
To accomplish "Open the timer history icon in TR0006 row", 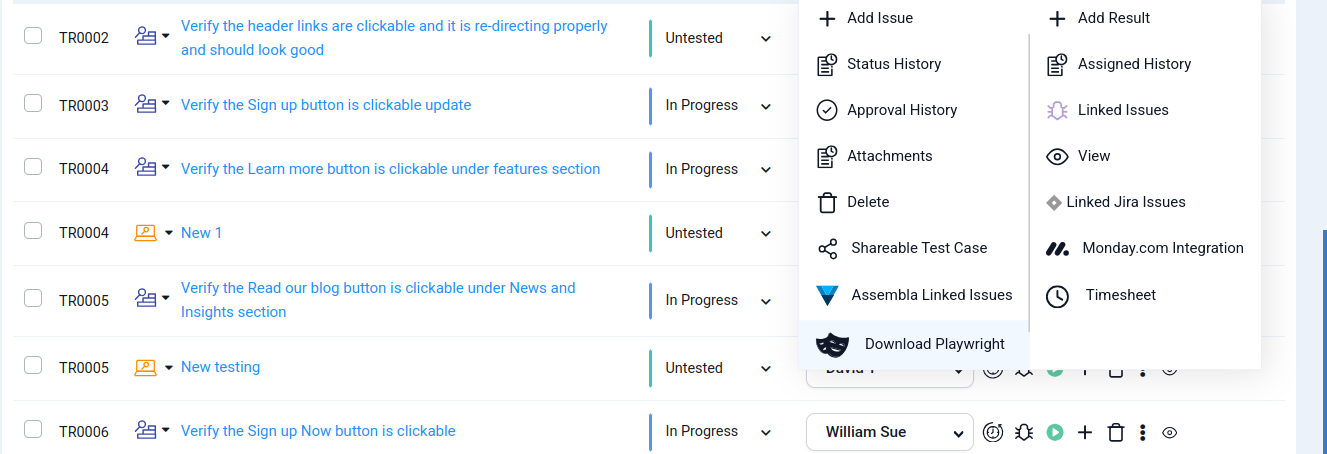I will pyautogui.click(x=992, y=432).
